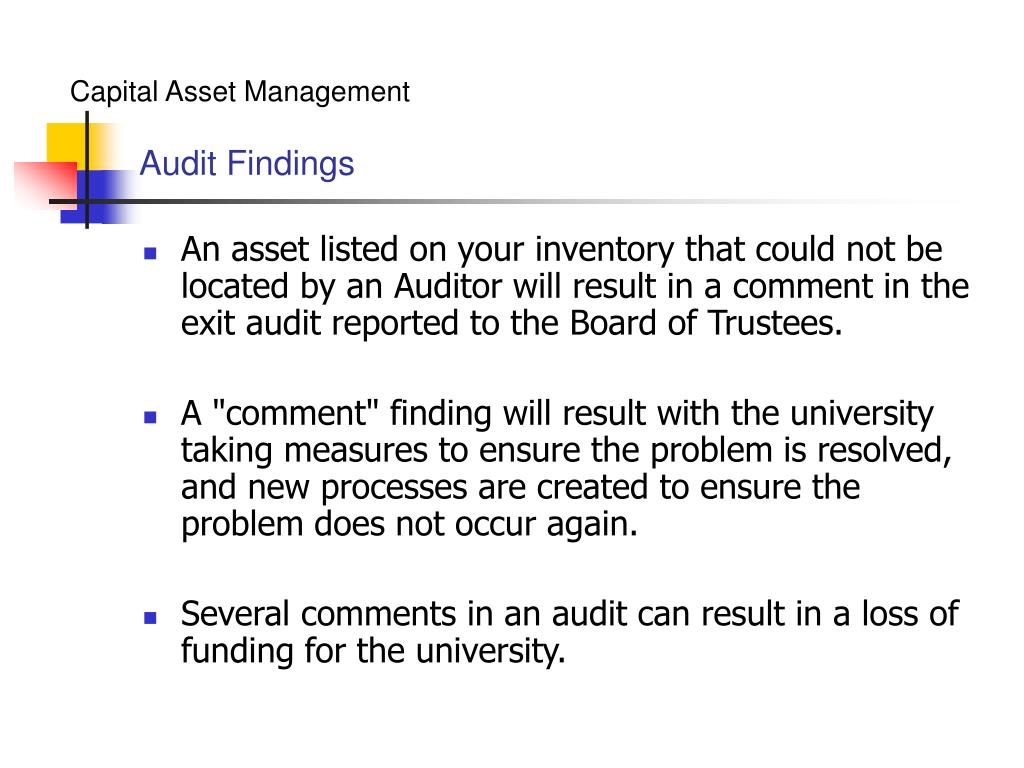Click the third blue bullet marker
This screenshot has width=1024, height=768.
pos(150,618)
